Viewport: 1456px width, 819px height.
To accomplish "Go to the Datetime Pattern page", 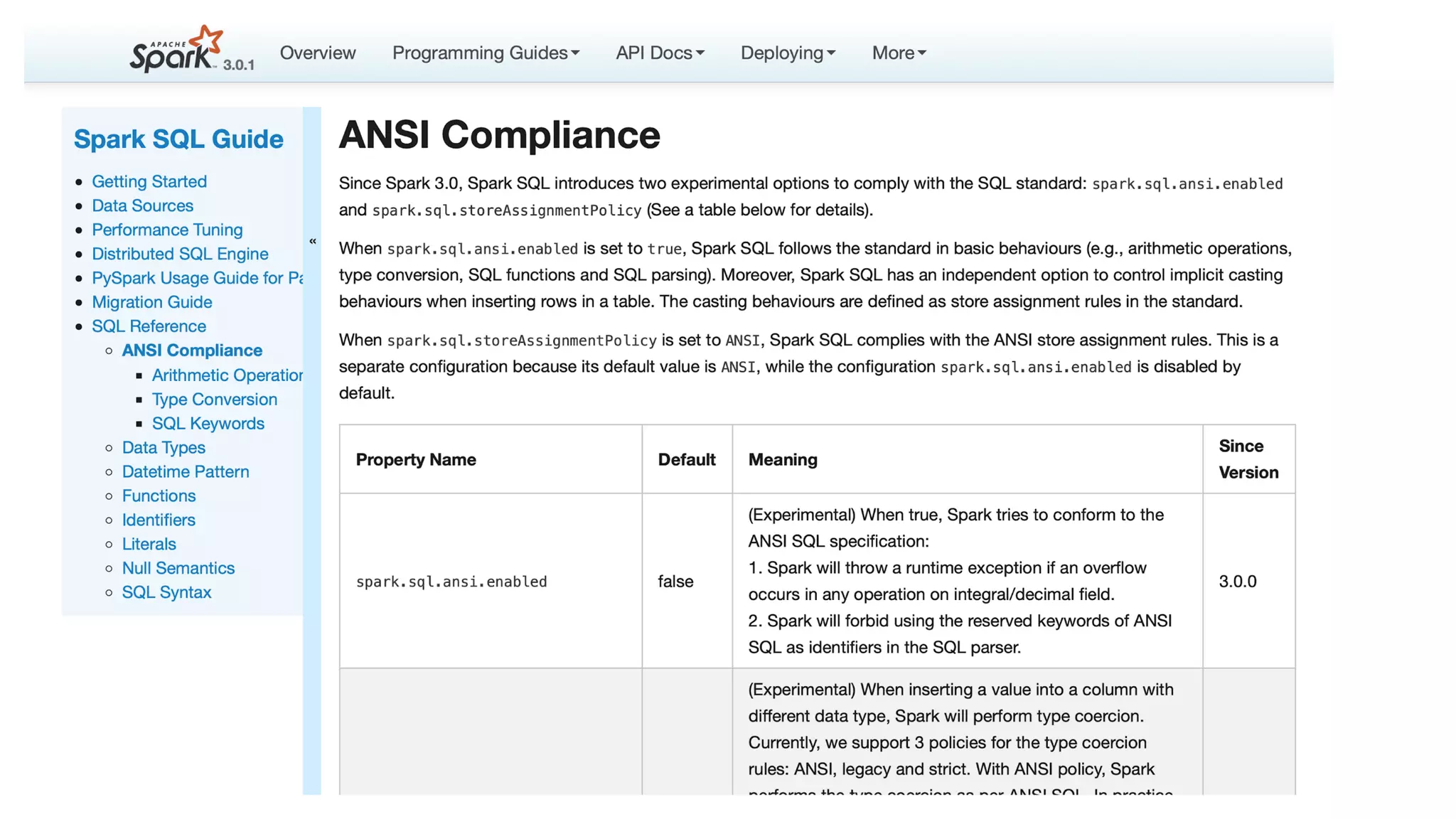I will (x=185, y=472).
